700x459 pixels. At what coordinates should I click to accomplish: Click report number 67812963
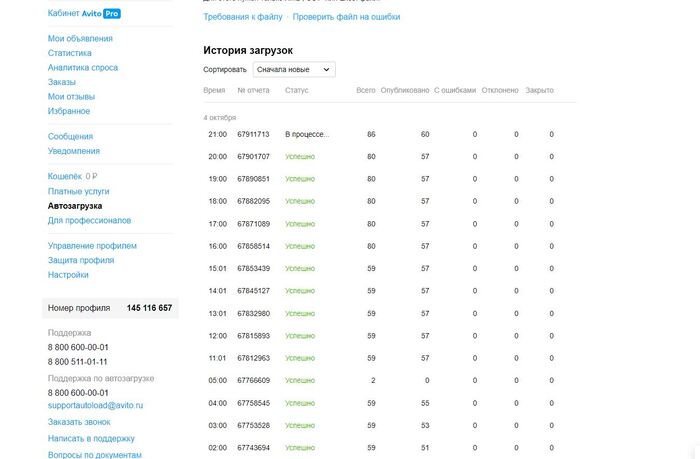click(x=253, y=358)
